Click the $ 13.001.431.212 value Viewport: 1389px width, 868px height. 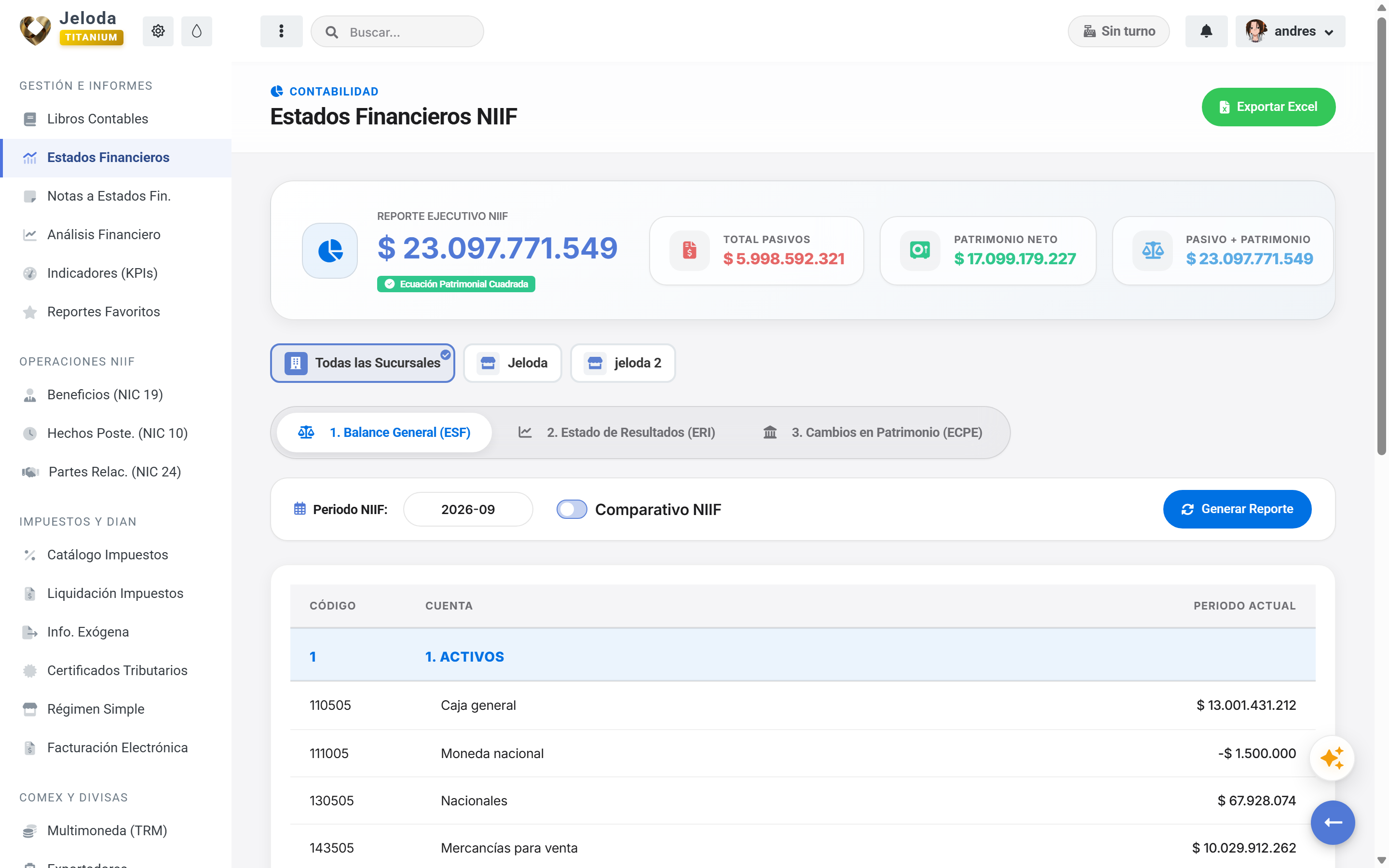pyautogui.click(x=1246, y=705)
